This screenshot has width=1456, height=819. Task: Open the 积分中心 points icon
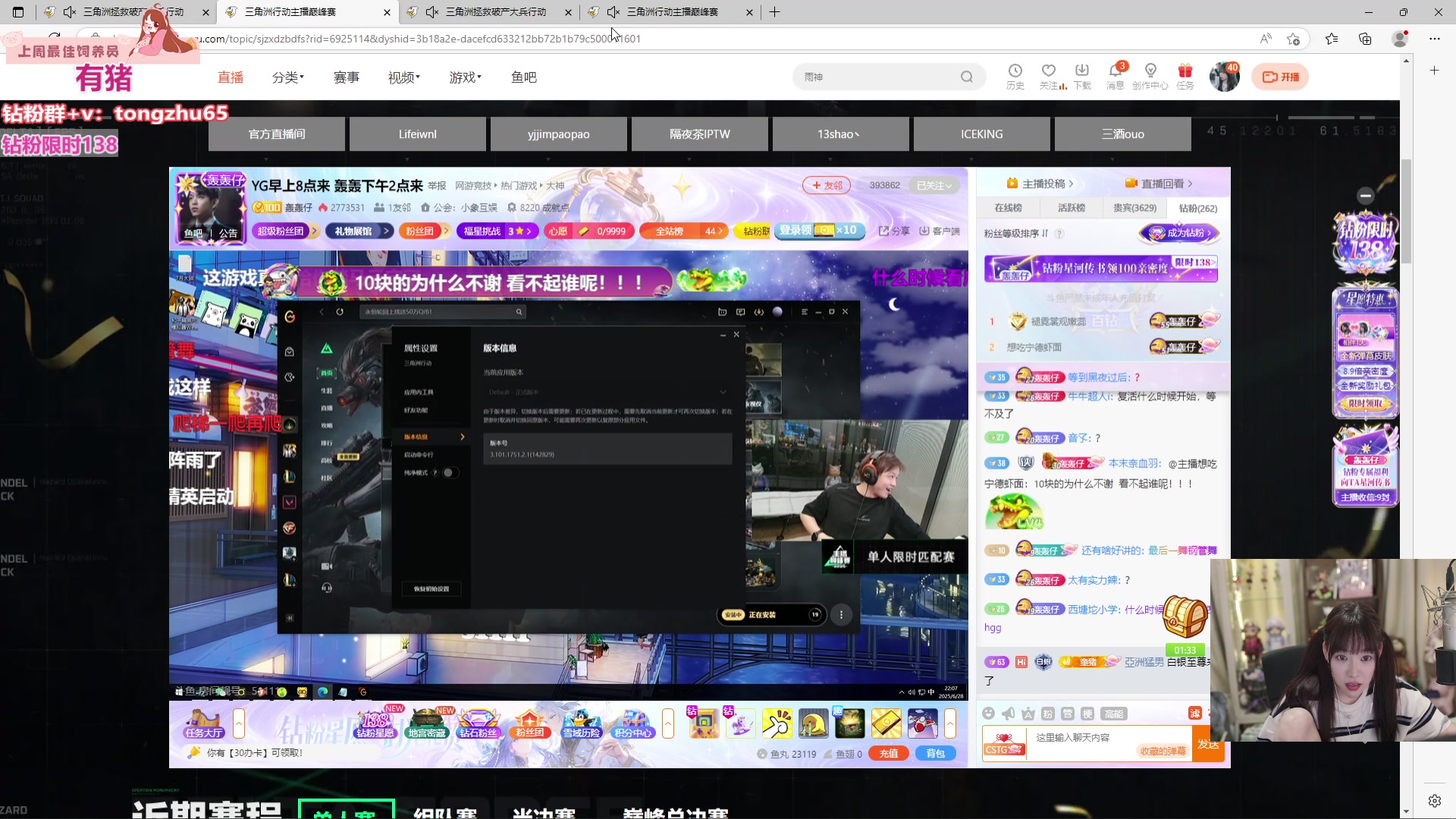(632, 723)
